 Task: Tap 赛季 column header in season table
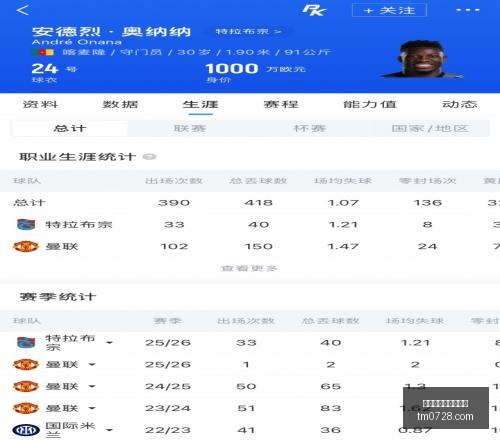(x=167, y=321)
